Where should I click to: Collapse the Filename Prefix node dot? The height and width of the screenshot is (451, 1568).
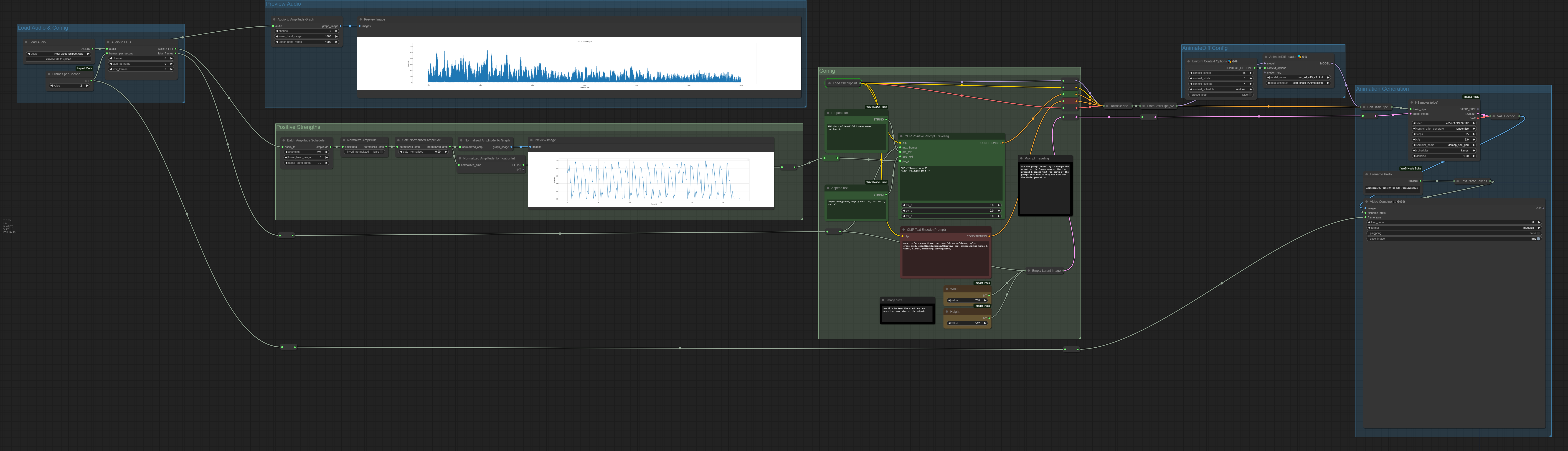pos(1367,174)
